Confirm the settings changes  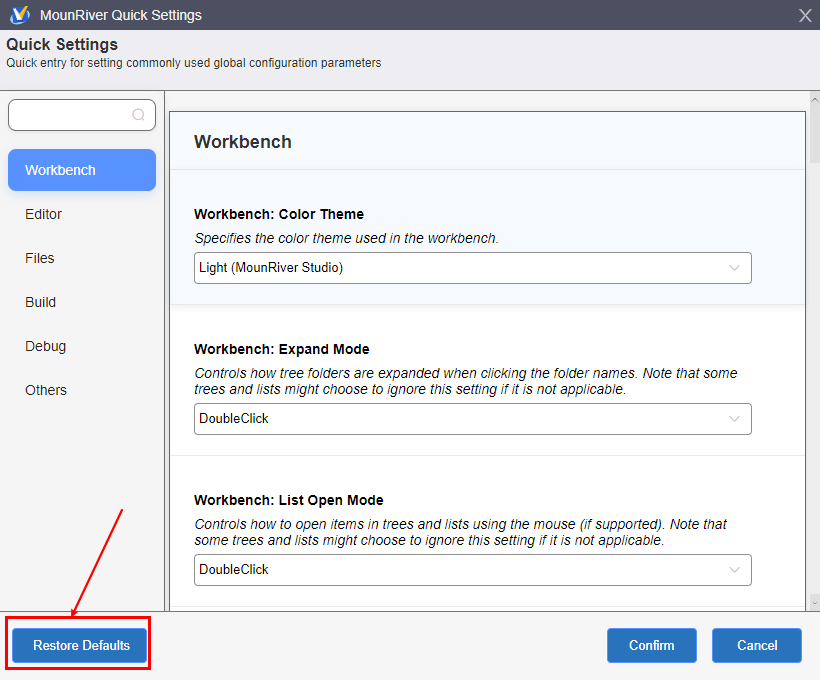[652, 645]
